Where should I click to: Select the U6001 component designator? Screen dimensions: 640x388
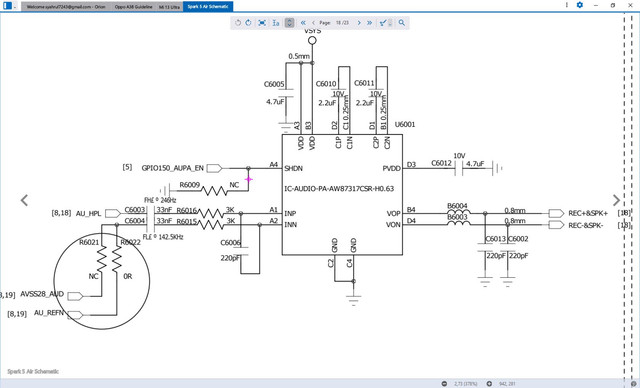tap(405, 124)
